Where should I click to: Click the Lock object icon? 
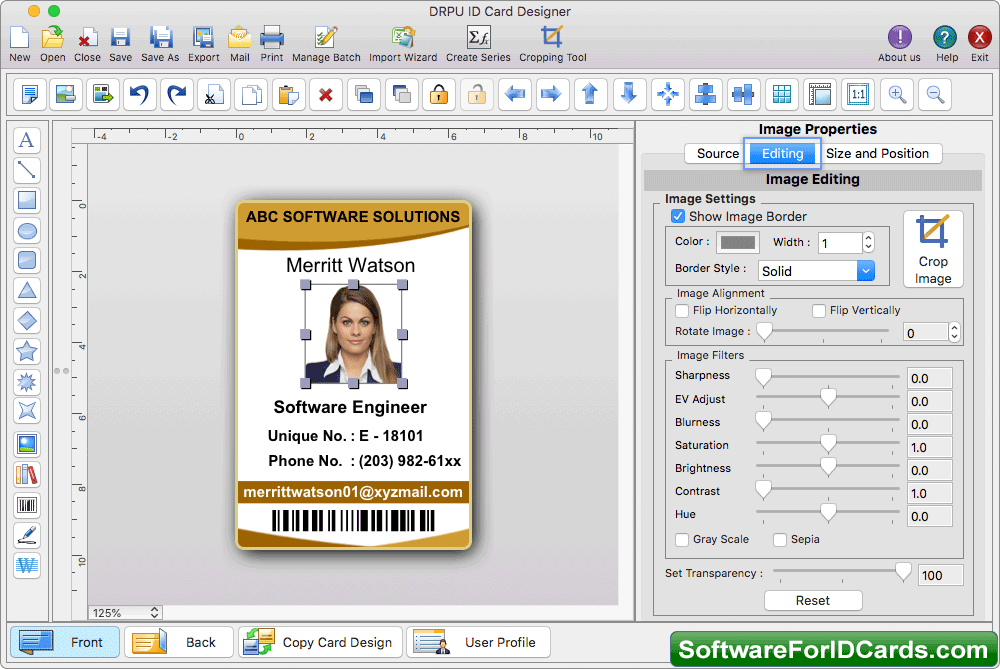point(439,94)
